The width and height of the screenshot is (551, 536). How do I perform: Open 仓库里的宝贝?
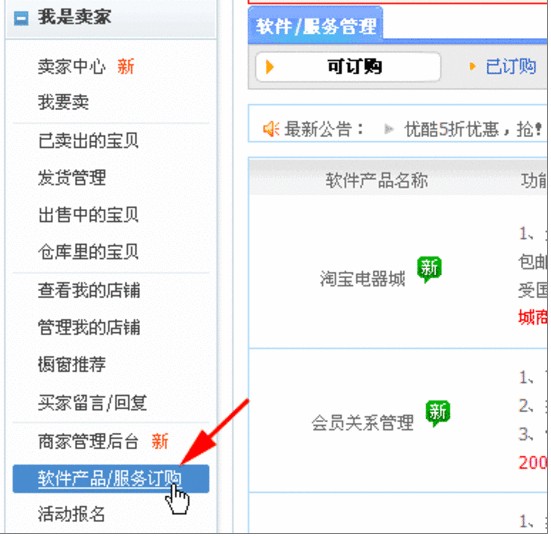click(88, 252)
